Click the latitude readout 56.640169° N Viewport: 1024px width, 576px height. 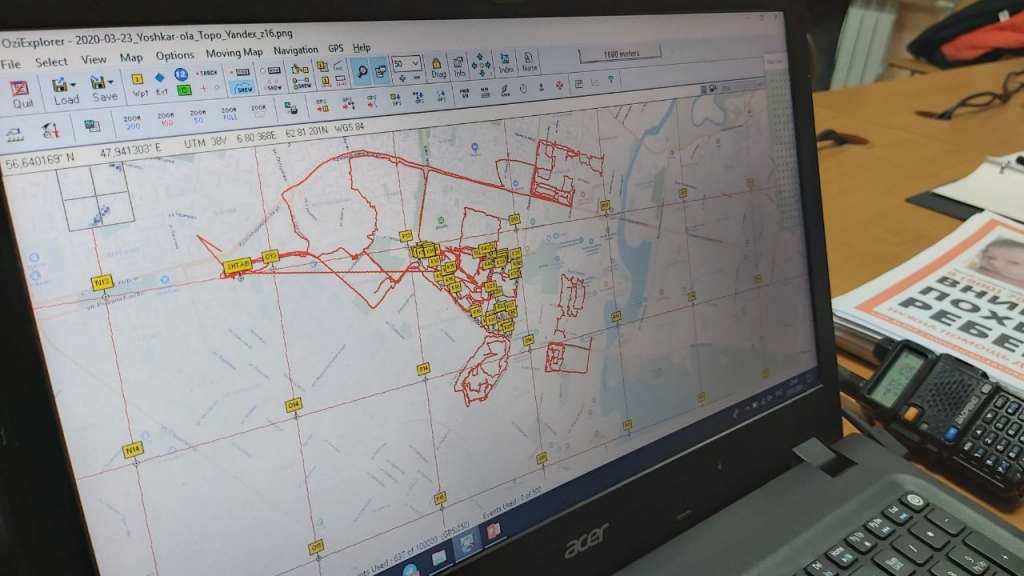click(x=39, y=159)
